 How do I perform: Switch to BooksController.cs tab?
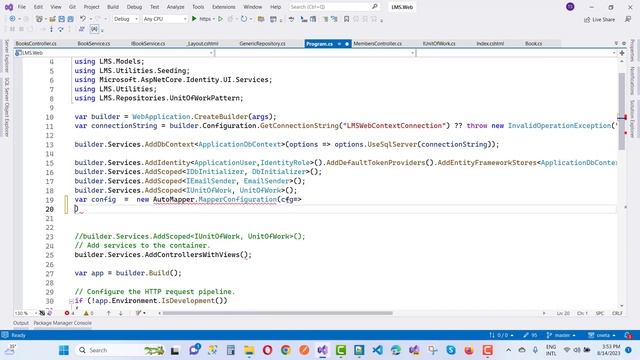[36, 43]
